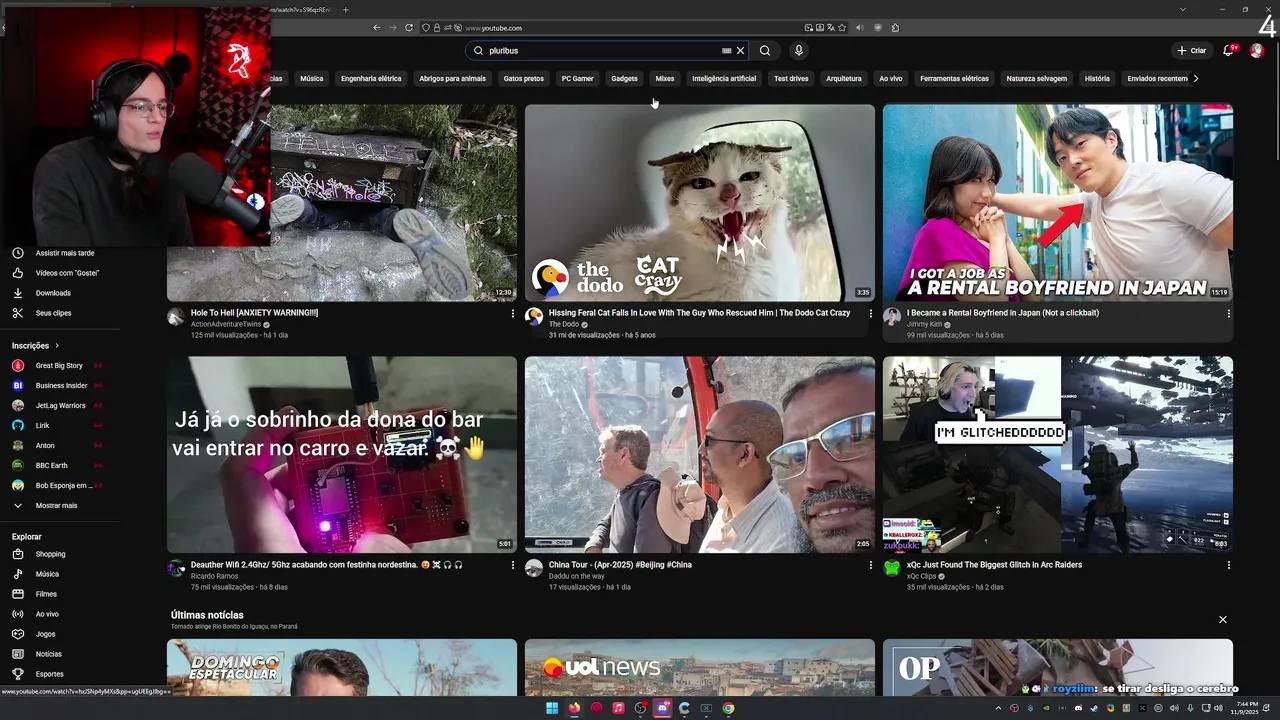Image resolution: width=1280 pixels, height=720 pixels.
Task: Click the Criar button
Action: point(1191,50)
